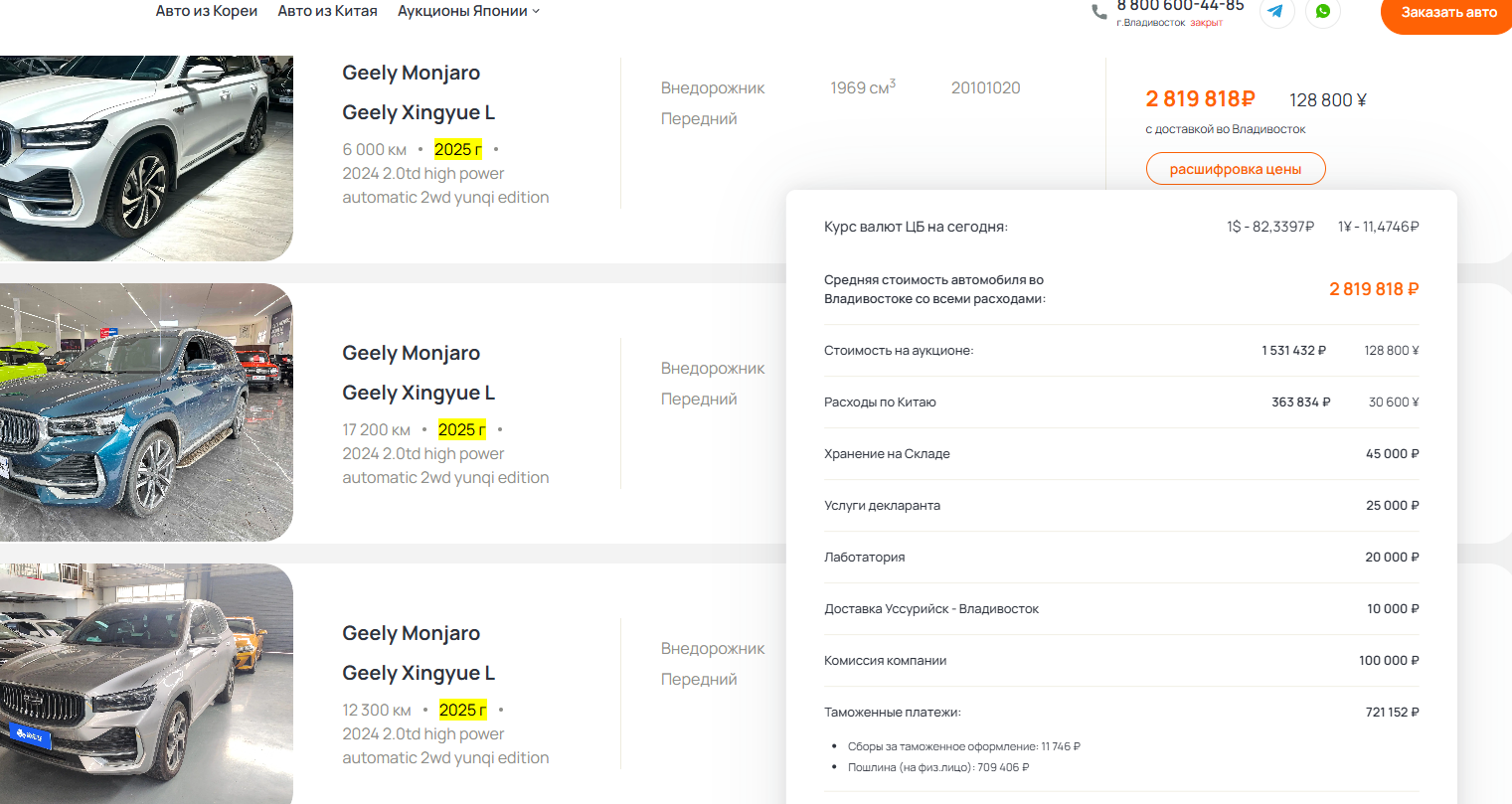Call the 8 800 600-44-85 phone number

point(1180,6)
